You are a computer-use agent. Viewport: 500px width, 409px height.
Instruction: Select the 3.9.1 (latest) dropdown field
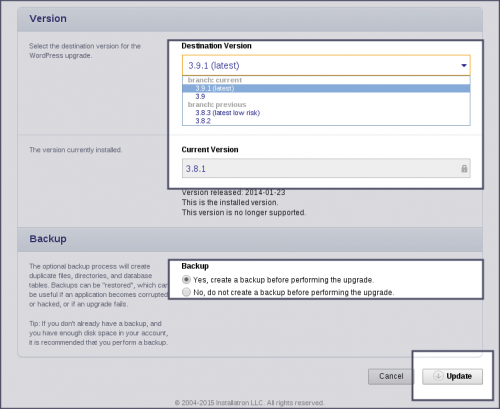point(326,65)
